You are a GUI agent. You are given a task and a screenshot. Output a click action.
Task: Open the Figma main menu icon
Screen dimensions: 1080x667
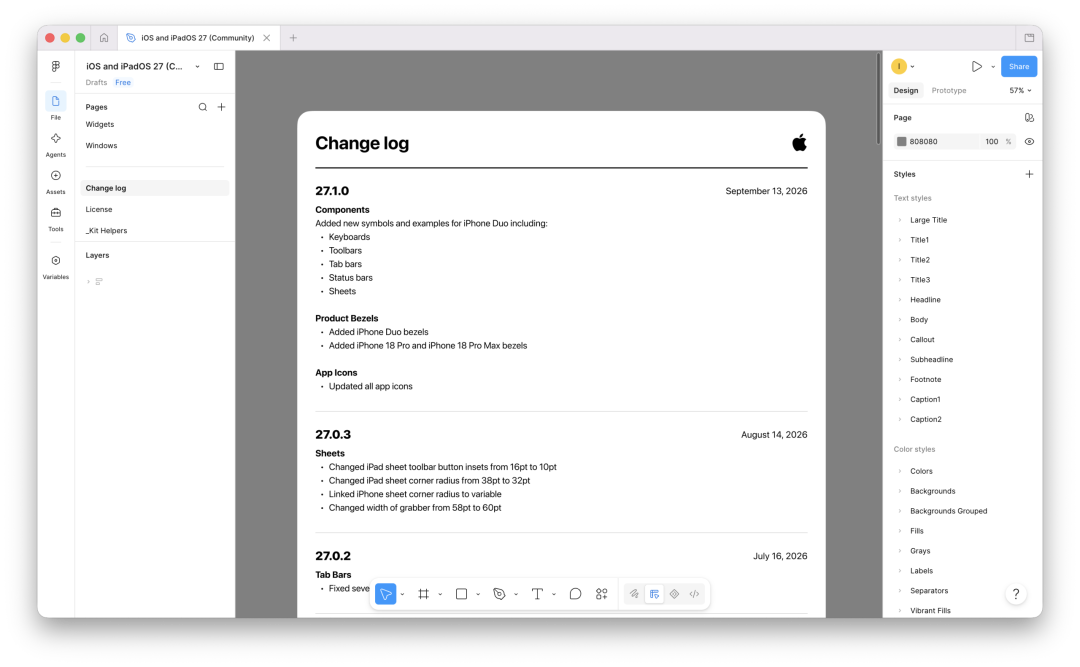(56, 66)
